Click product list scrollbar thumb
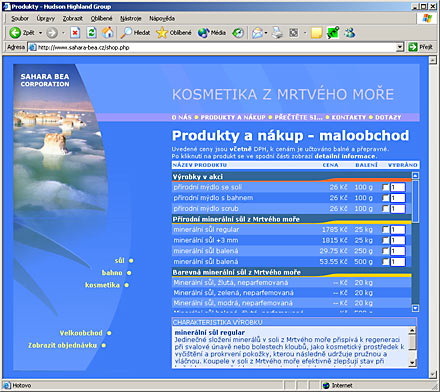440x392 pixels. point(415,201)
